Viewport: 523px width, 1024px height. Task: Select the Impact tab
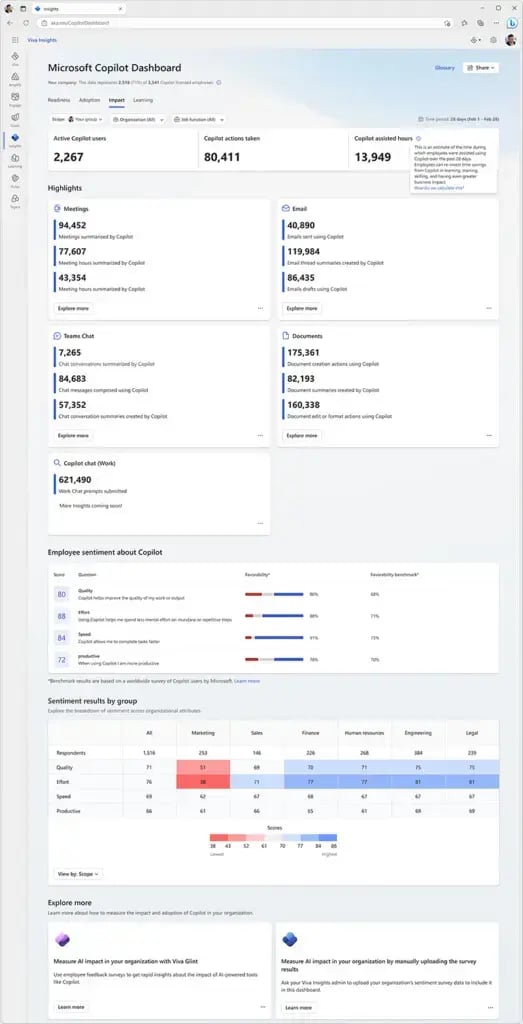pyautogui.click(x=117, y=101)
